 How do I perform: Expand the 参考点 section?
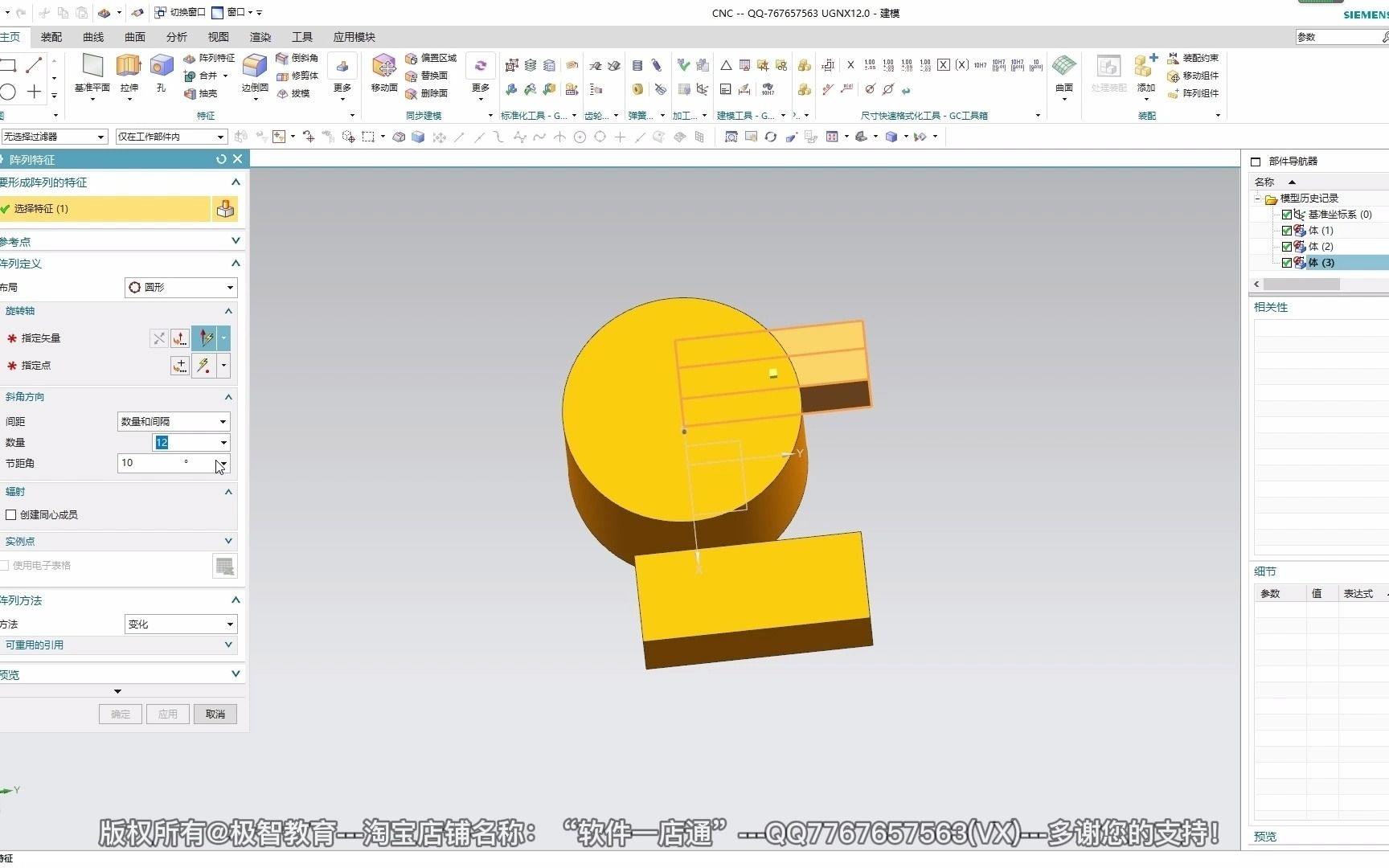click(236, 241)
